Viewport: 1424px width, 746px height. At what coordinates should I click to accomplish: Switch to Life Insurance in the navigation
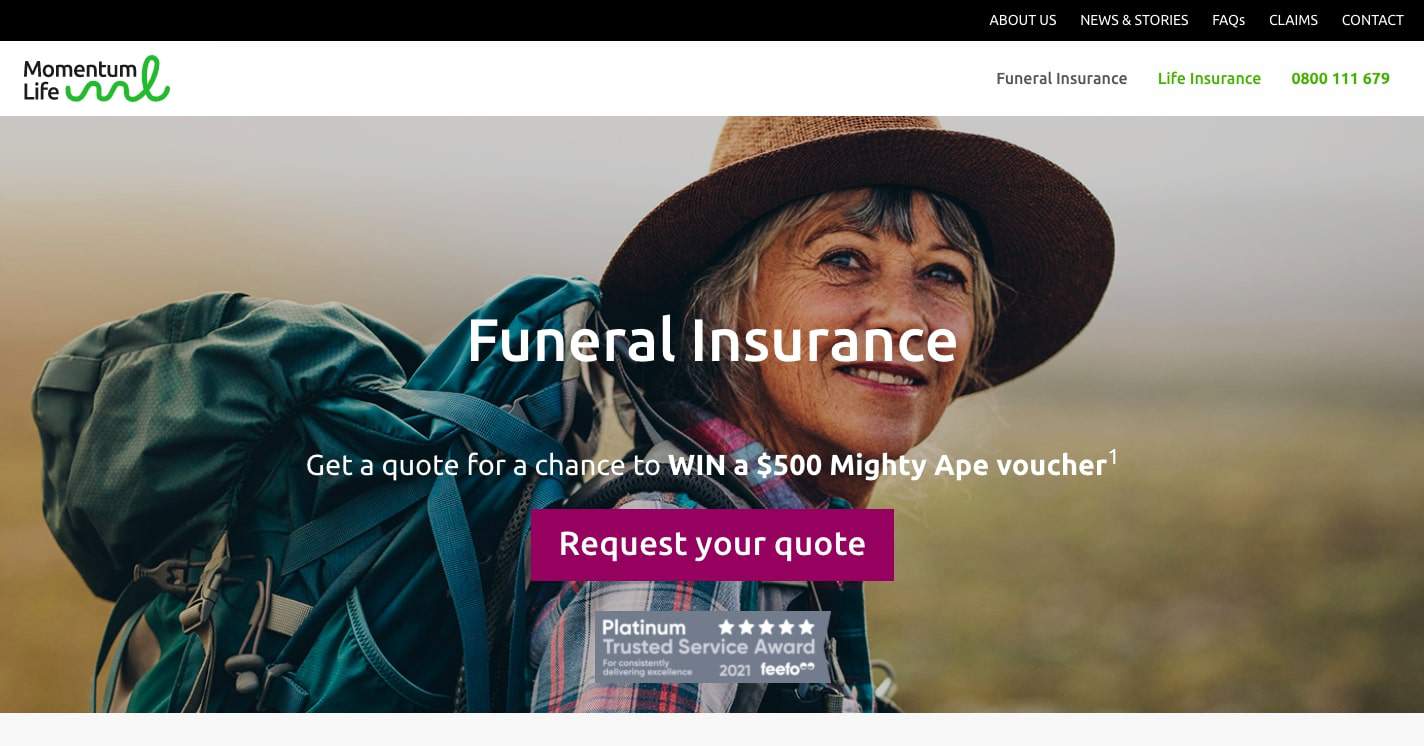click(x=1209, y=78)
